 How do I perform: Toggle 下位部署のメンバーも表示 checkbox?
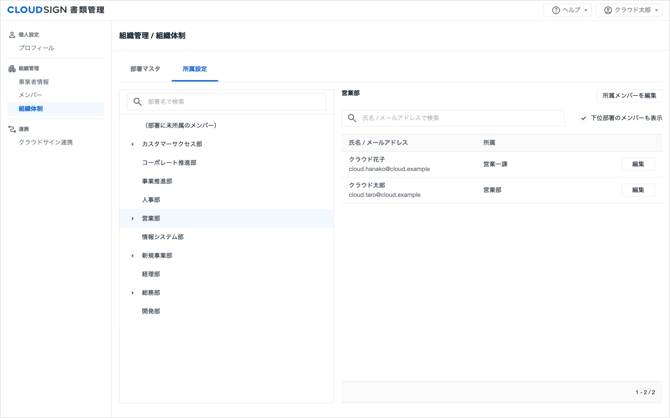pyautogui.click(x=583, y=118)
